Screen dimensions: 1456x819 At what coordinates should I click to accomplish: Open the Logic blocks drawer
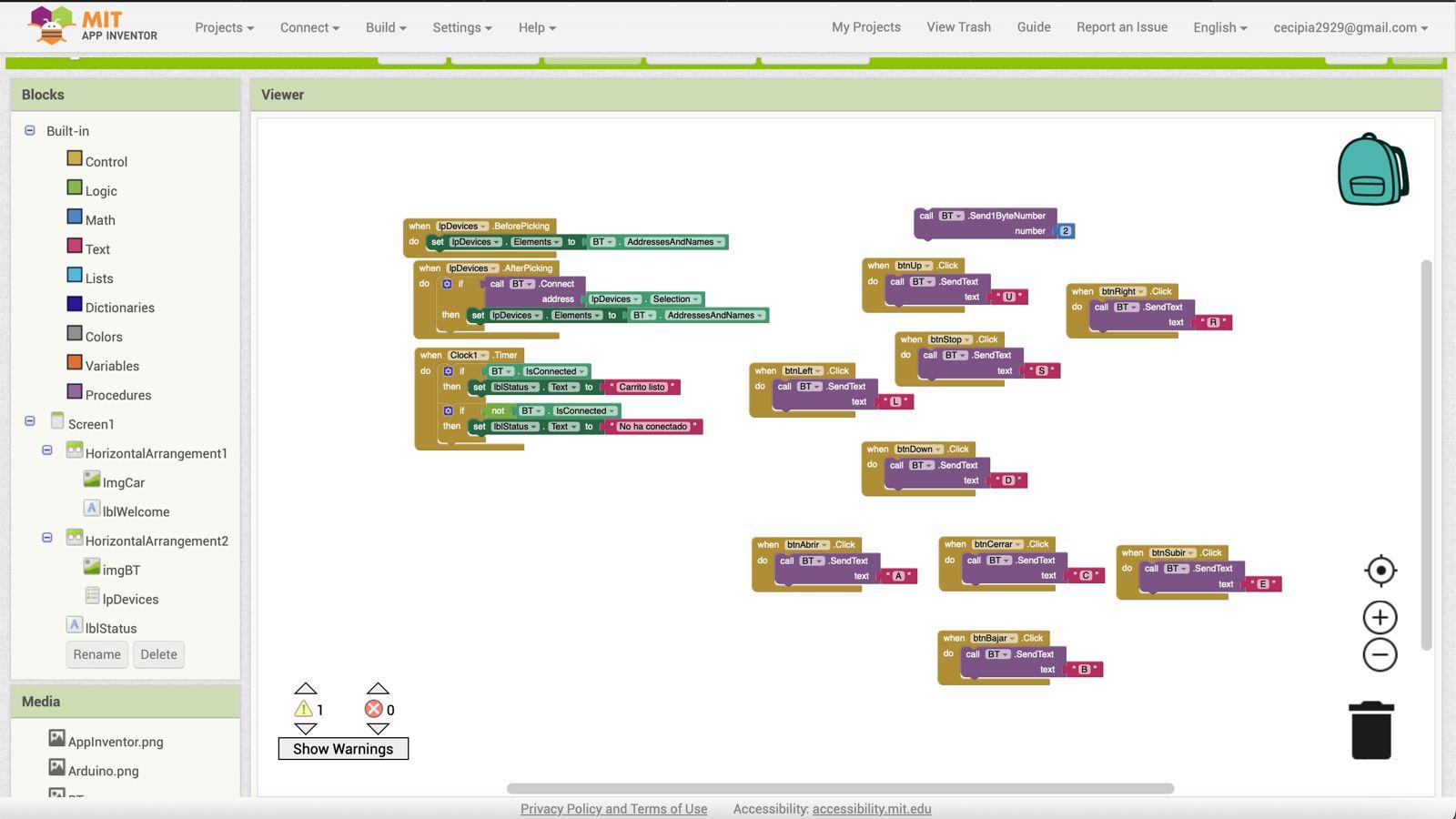(101, 190)
